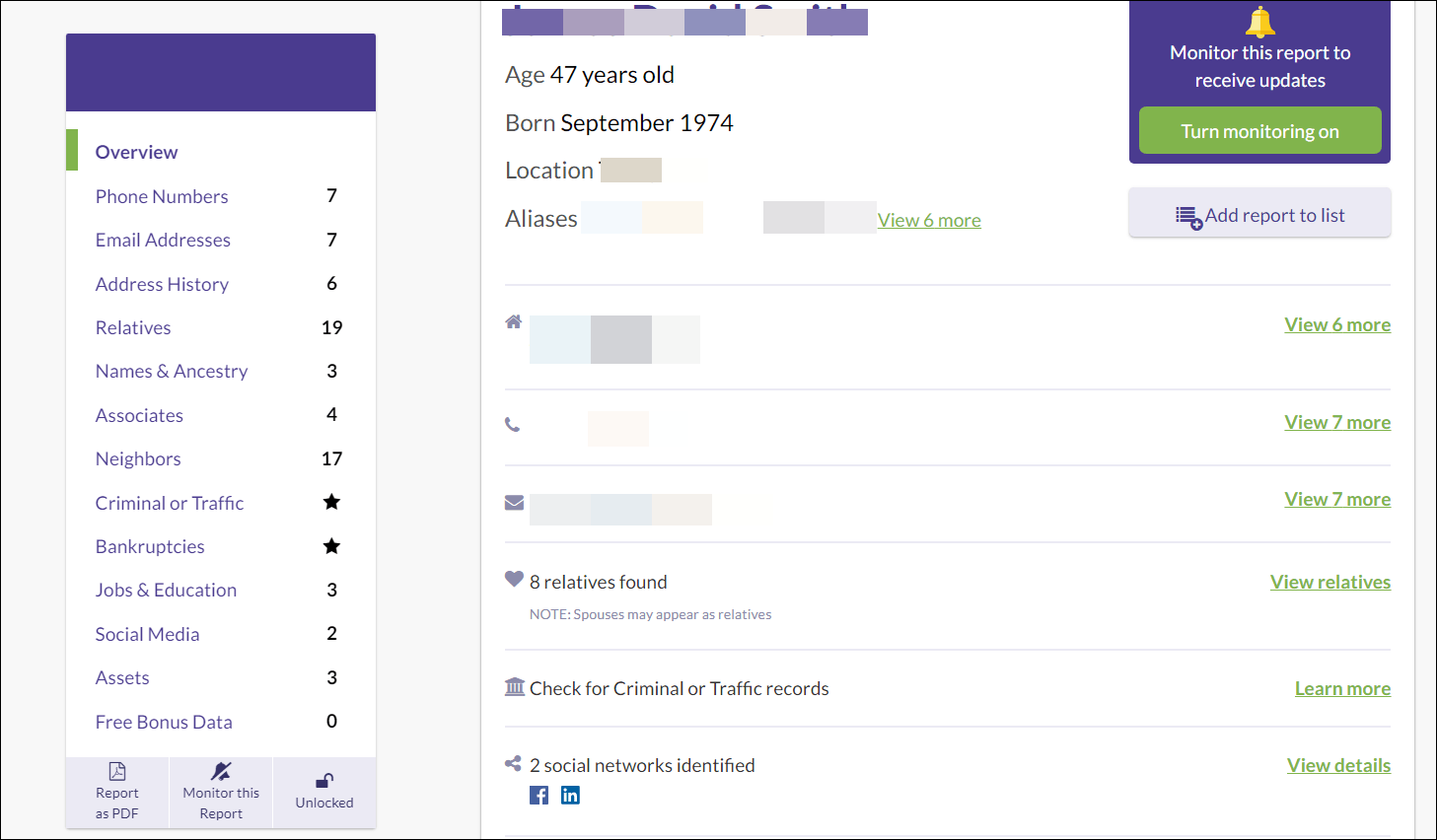
Task: Go to Phone Numbers section
Action: click(162, 196)
